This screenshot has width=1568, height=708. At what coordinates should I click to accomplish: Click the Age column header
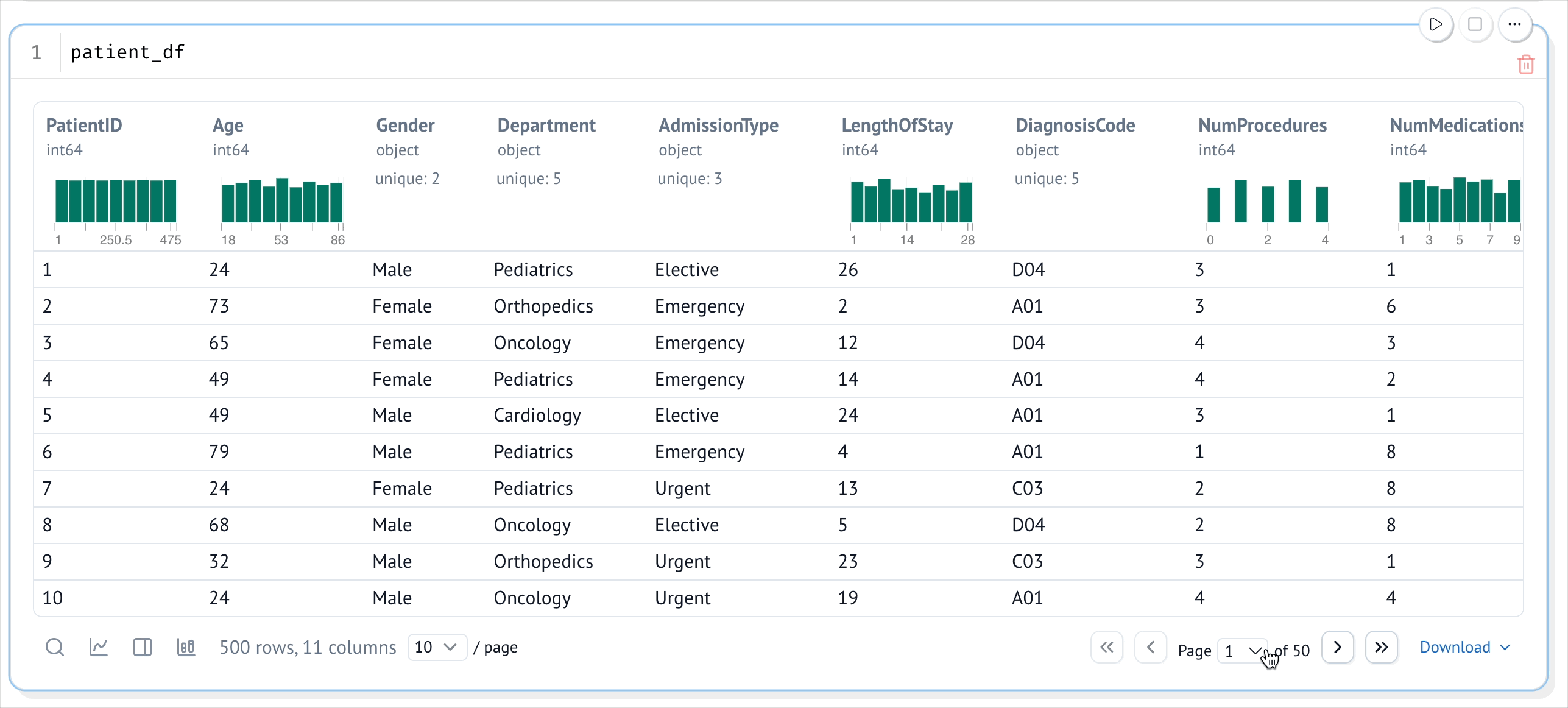(228, 126)
